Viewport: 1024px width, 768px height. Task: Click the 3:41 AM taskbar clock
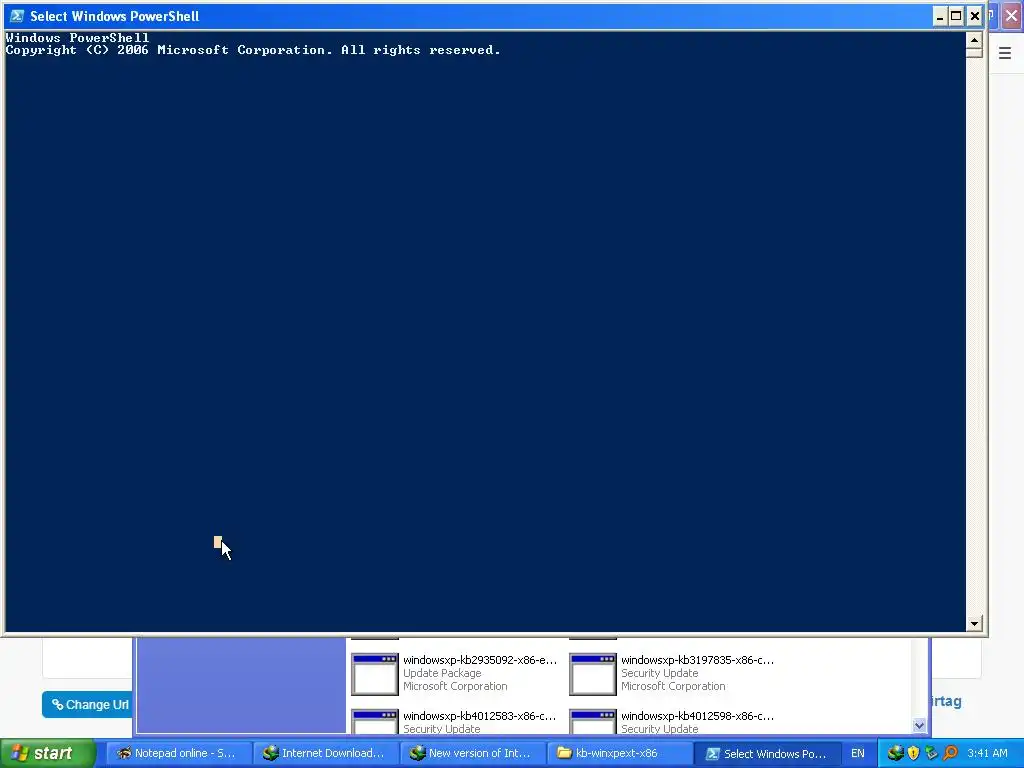[x=987, y=754]
